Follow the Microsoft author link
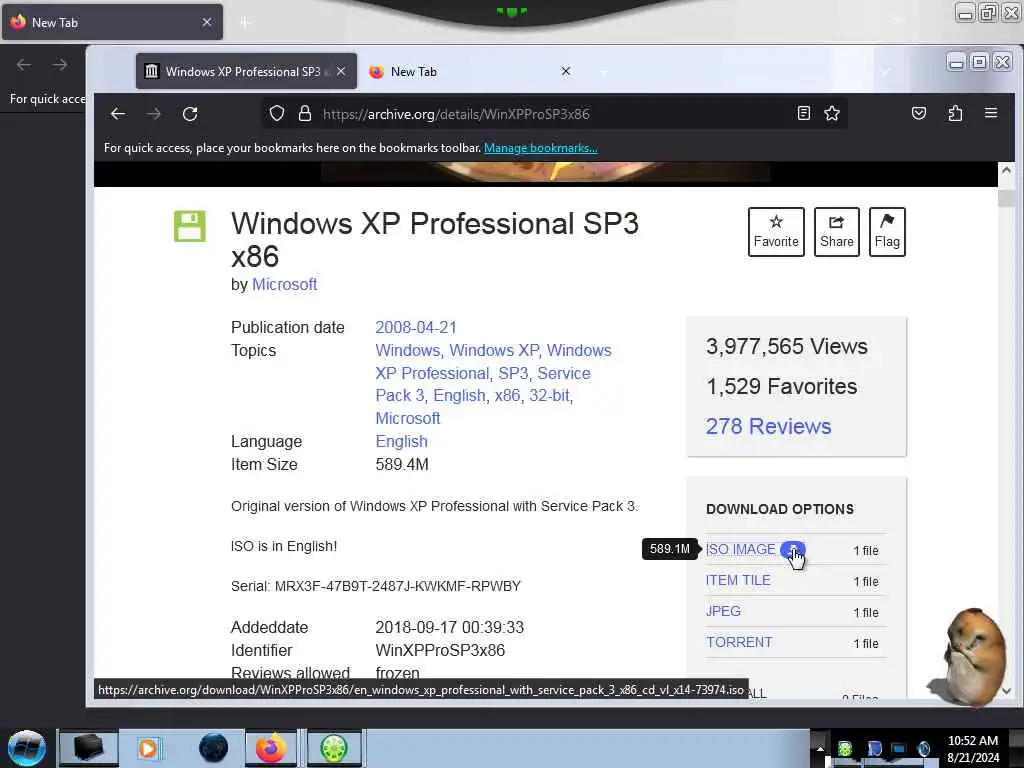The width and height of the screenshot is (1024, 768). coord(284,285)
